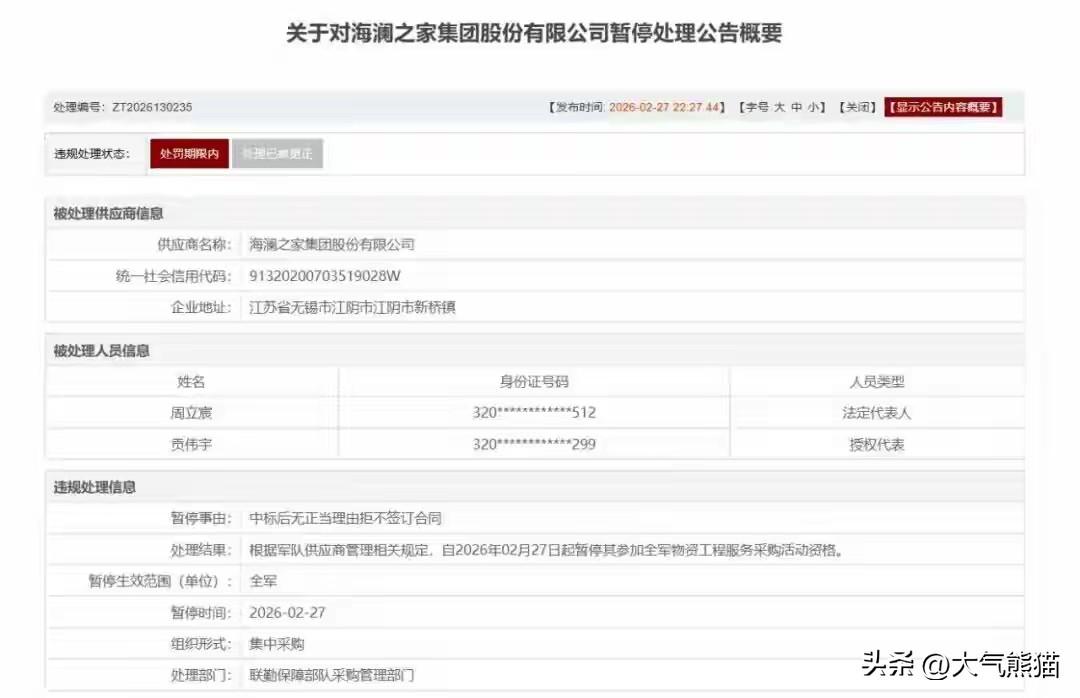
Task: Click the 身份证号码 column header
Action: coord(534,382)
